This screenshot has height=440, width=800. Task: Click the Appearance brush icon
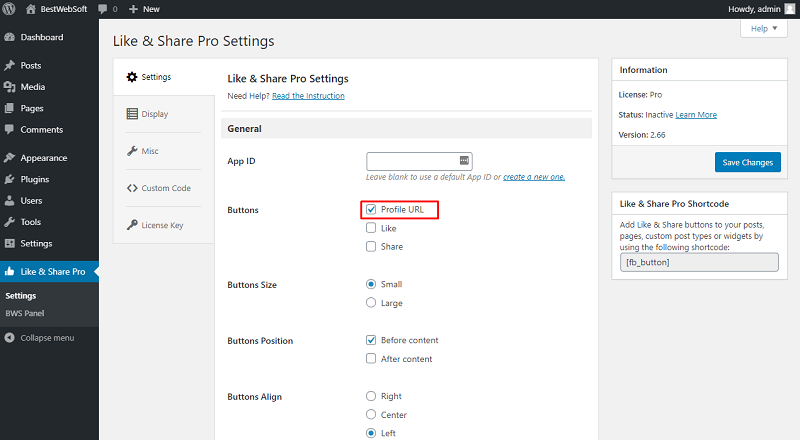coord(9,158)
